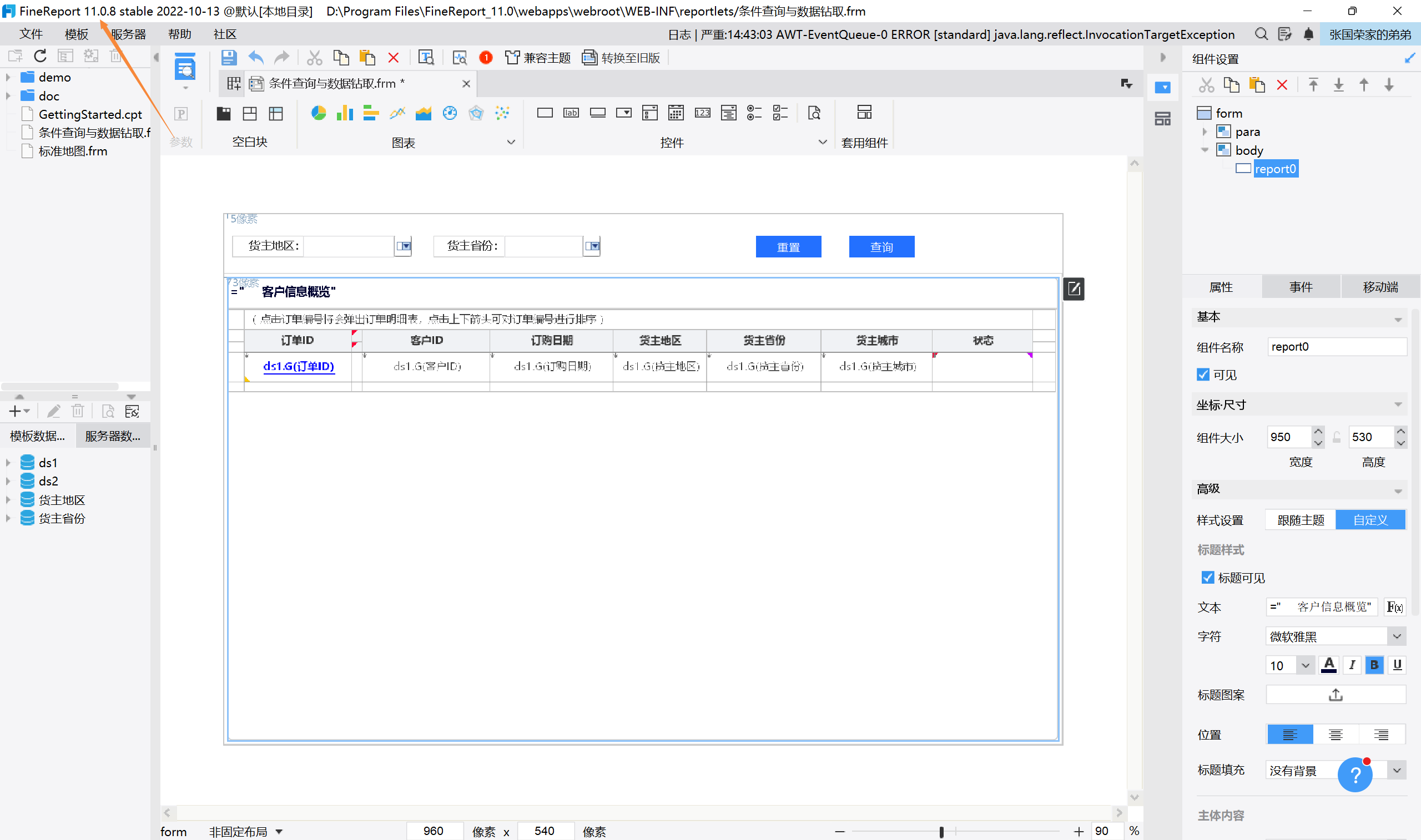Switch to the 事件 tab
Screen dimensions: 1421x840
(1301, 287)
